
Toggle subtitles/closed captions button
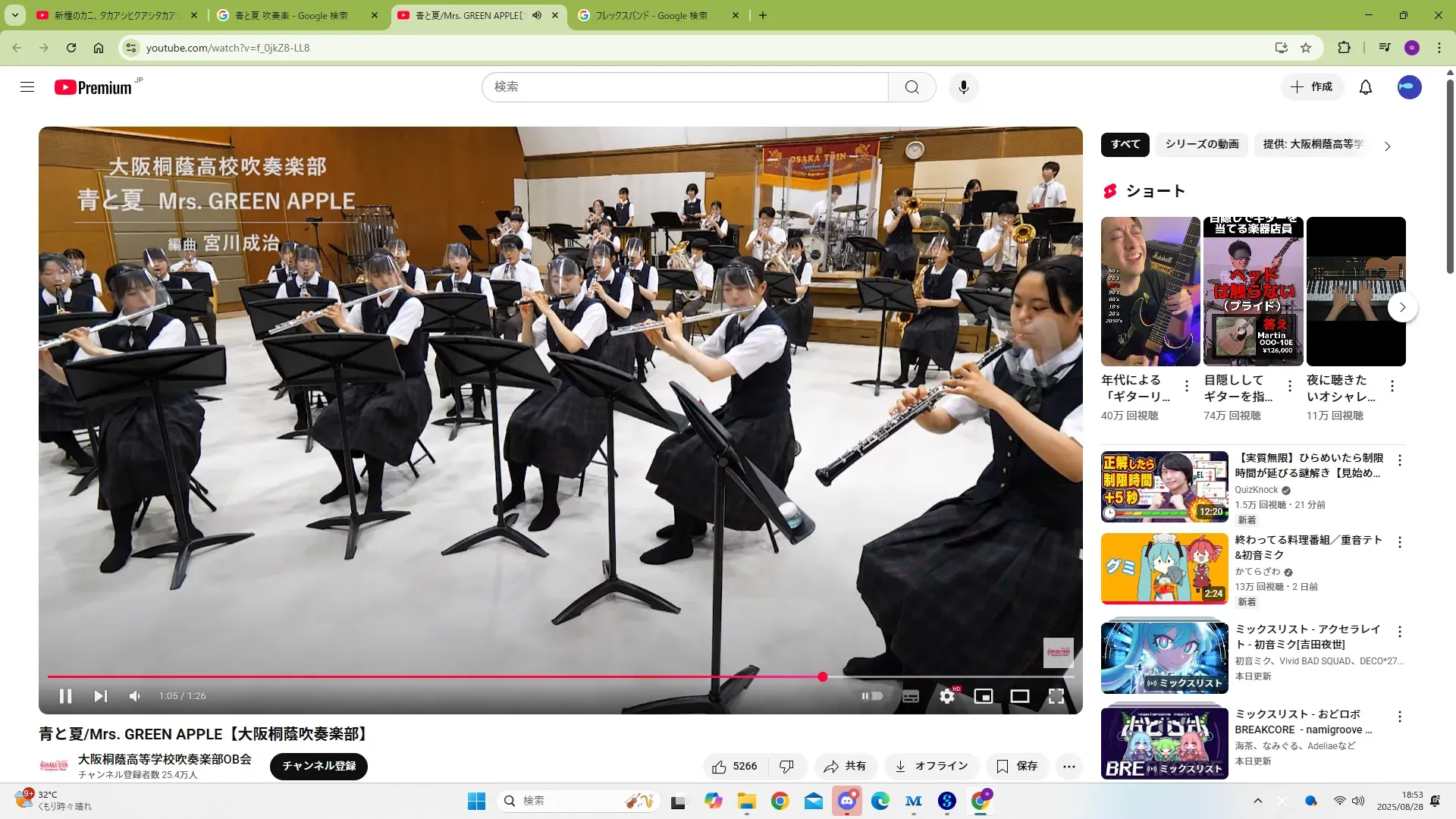click(x=911, y=696)
